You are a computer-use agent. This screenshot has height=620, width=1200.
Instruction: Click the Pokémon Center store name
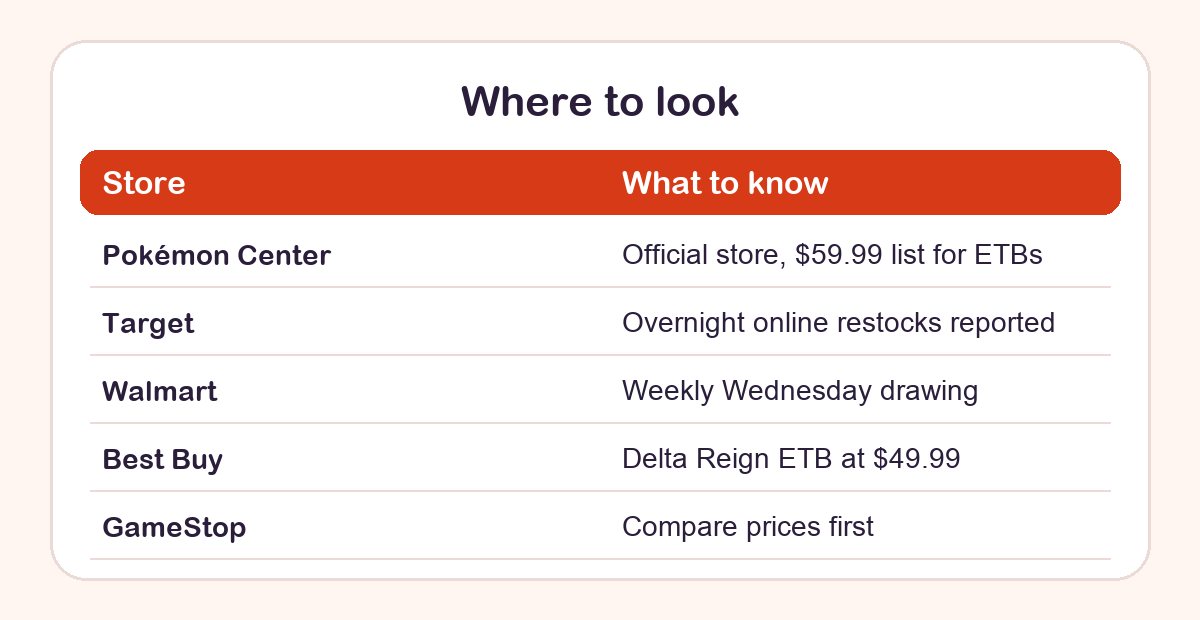click(216, 255)
